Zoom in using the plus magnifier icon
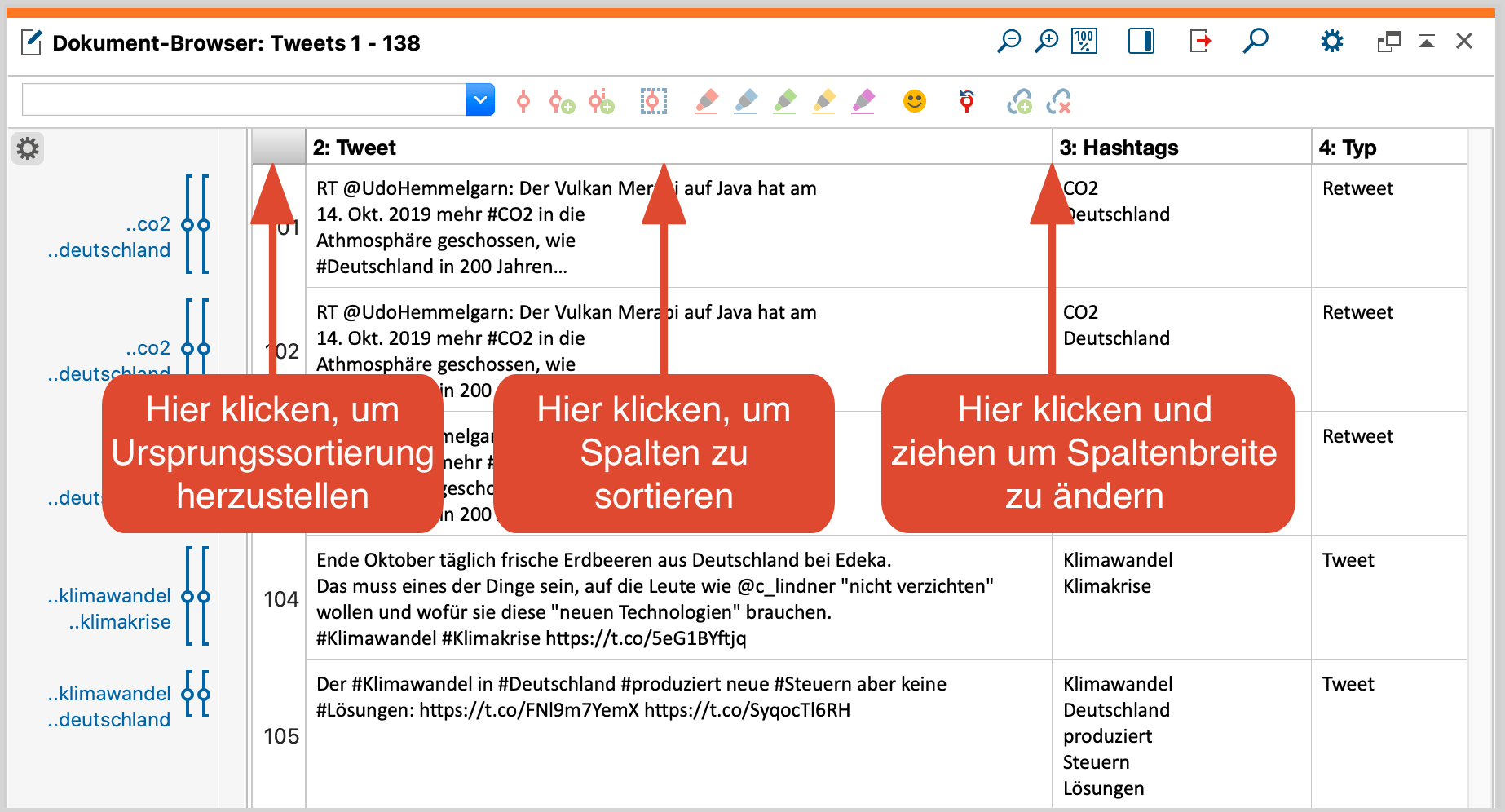The image size is (1505, 812). [1046, 41]
